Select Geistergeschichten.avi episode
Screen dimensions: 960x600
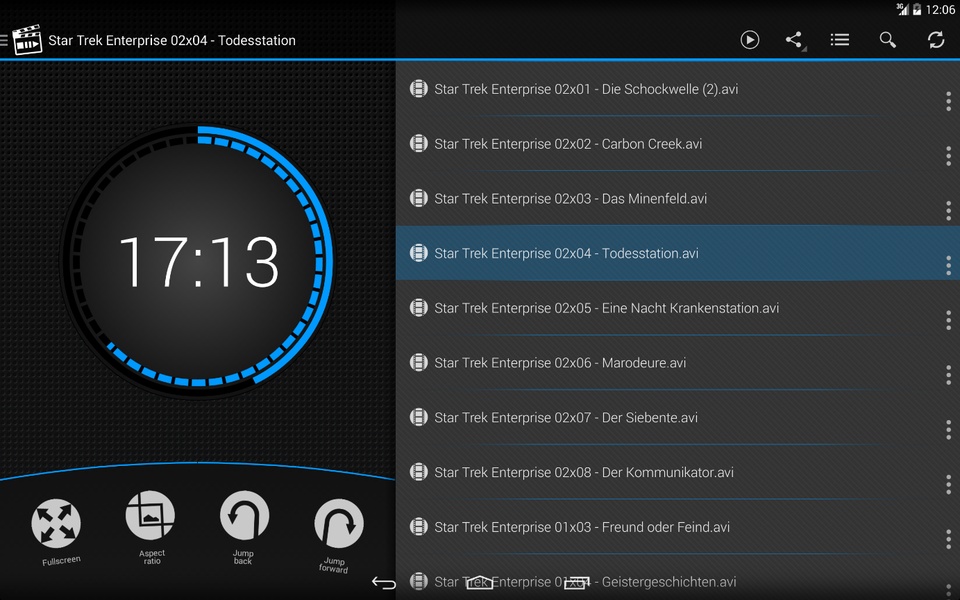(x=678, y=577)
